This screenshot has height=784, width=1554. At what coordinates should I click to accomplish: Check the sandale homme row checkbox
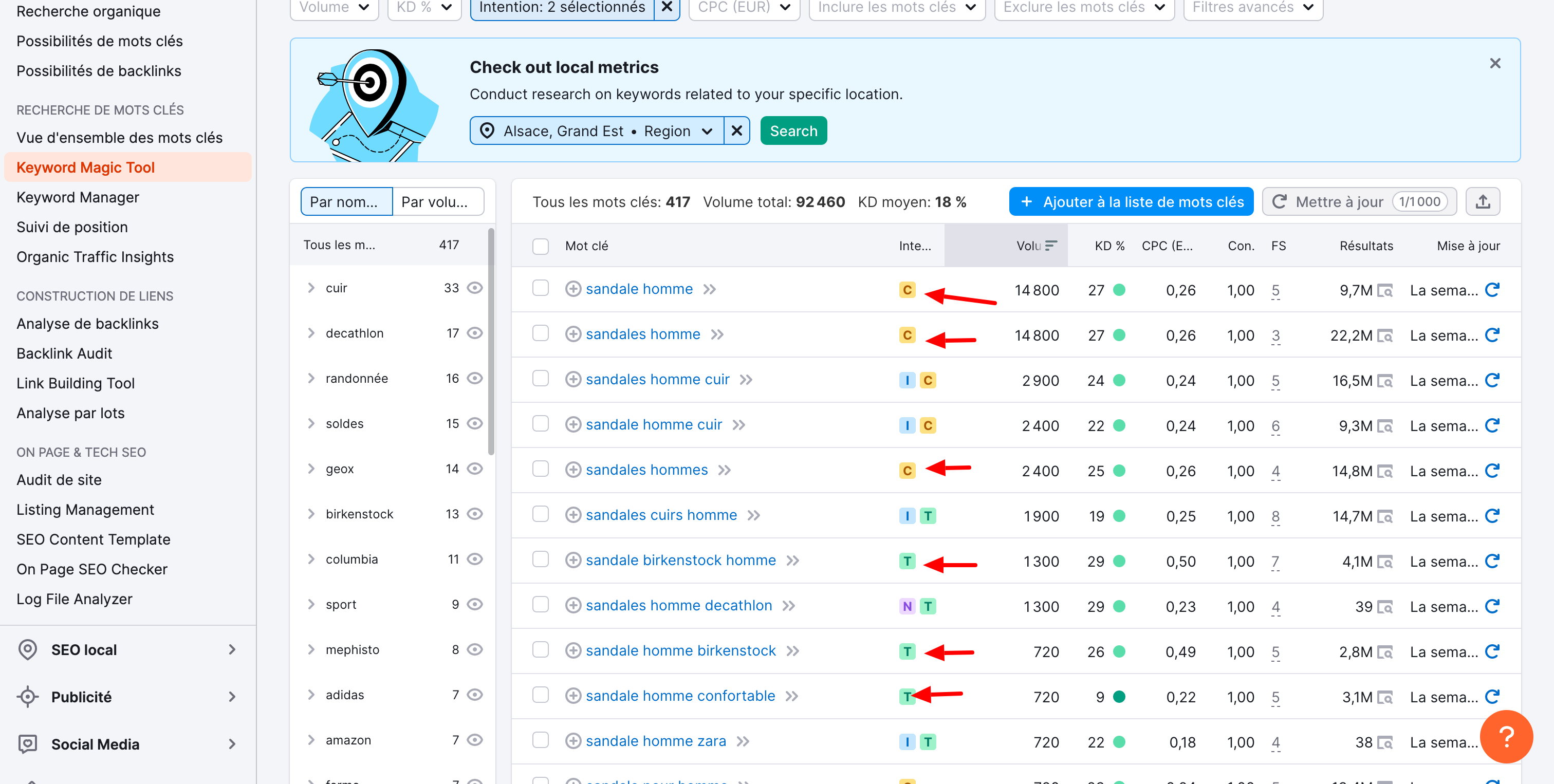tap(540, 288)
